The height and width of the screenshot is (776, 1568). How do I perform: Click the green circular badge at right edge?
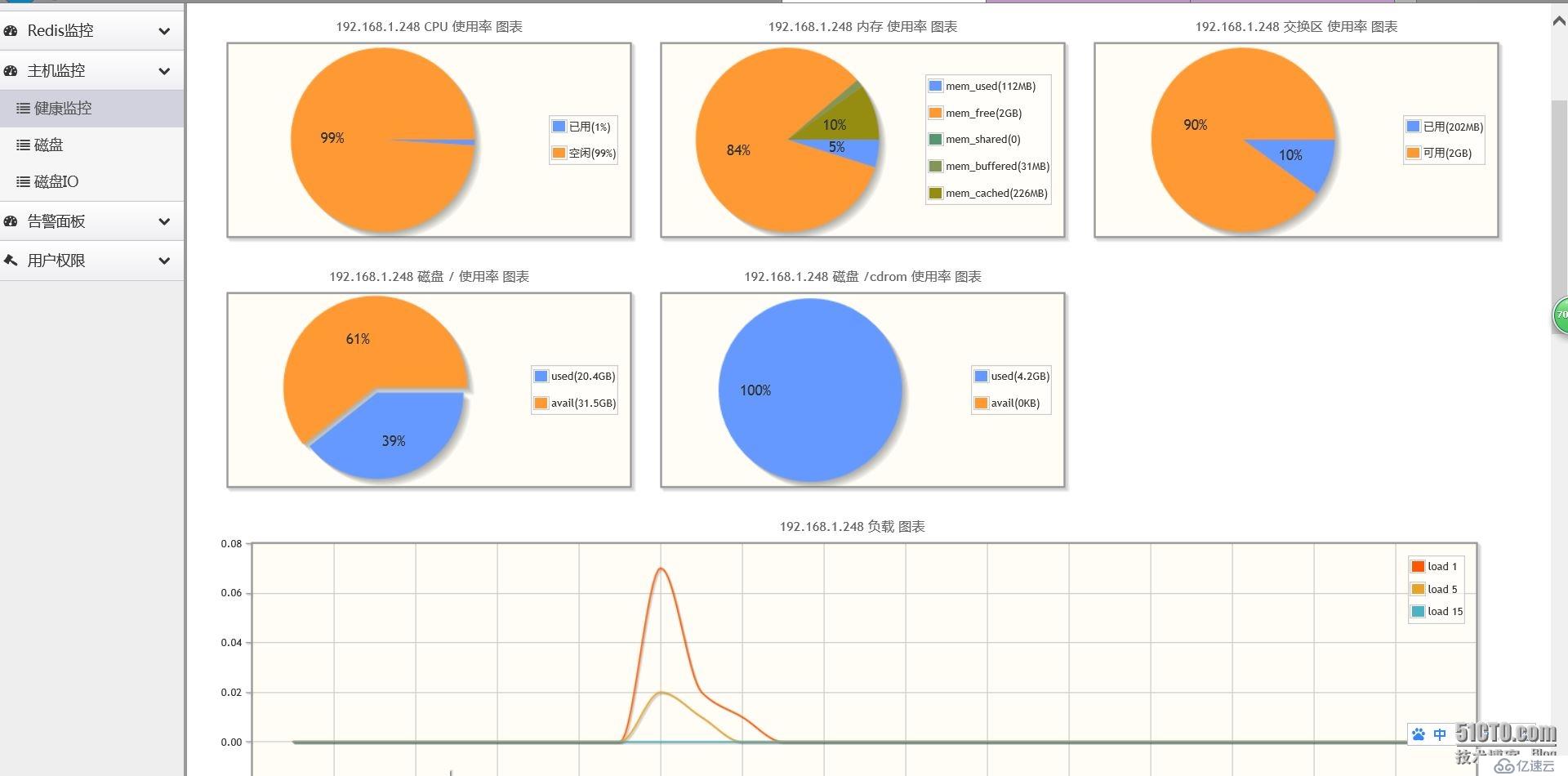tap(1561, 315)
